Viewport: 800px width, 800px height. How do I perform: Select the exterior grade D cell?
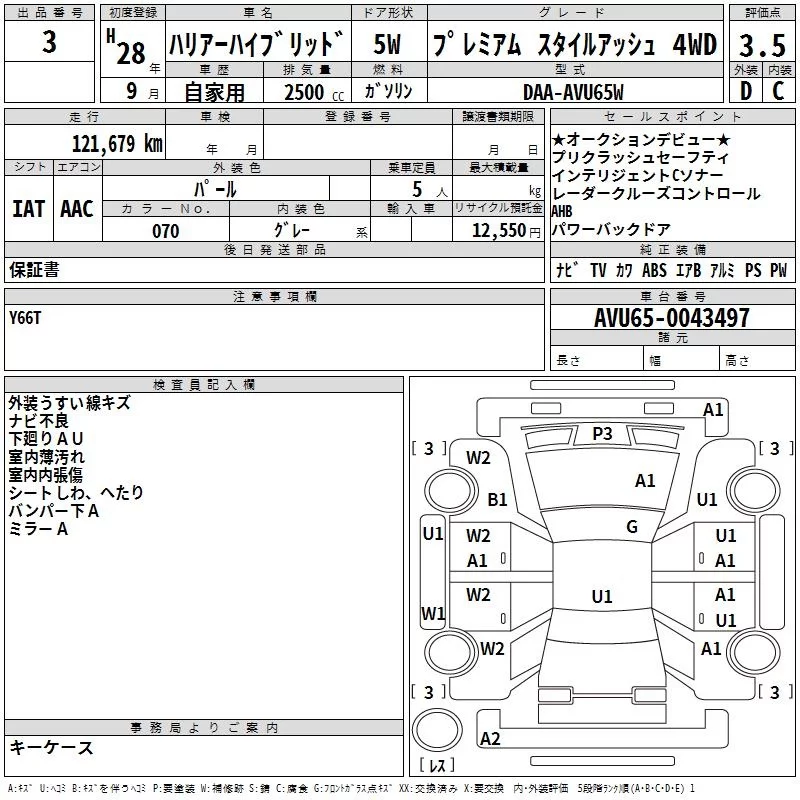[x=745, y=91]
